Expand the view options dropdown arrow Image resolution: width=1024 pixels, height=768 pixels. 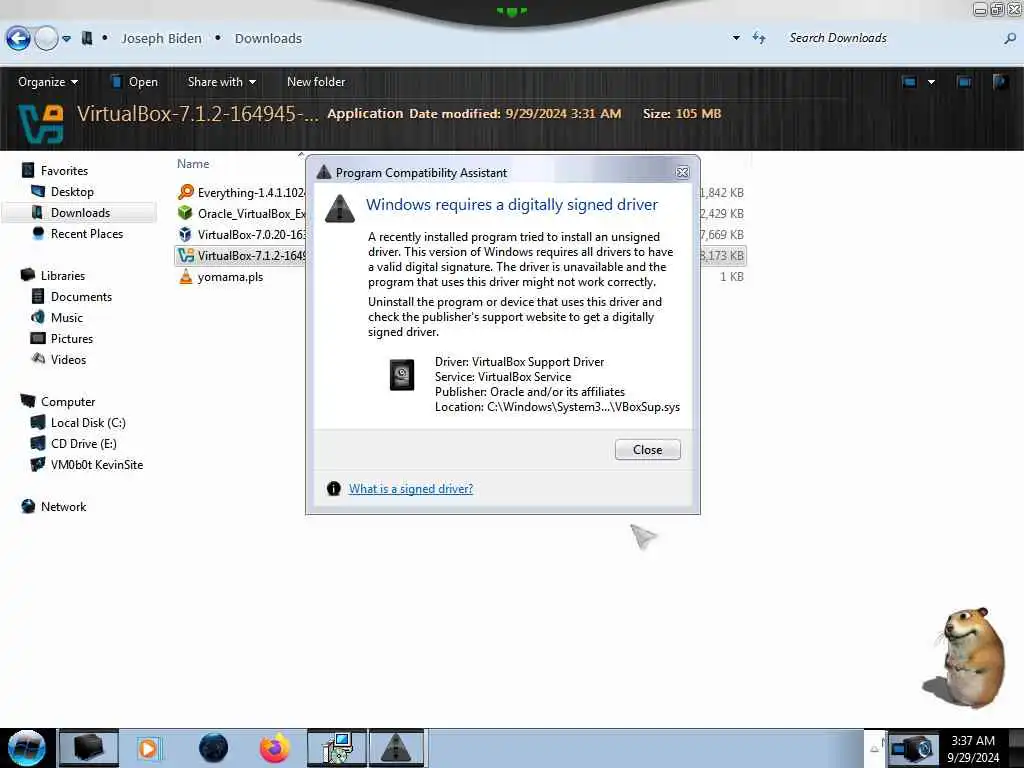[x=931, y=82]
